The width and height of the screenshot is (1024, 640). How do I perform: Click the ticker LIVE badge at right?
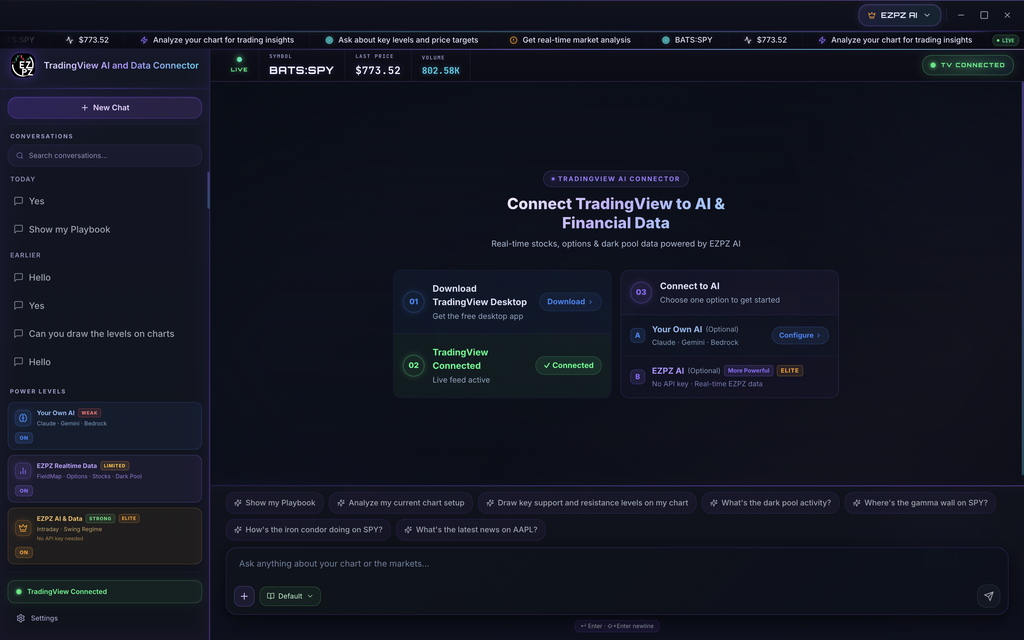click(x=1006, y=40)
